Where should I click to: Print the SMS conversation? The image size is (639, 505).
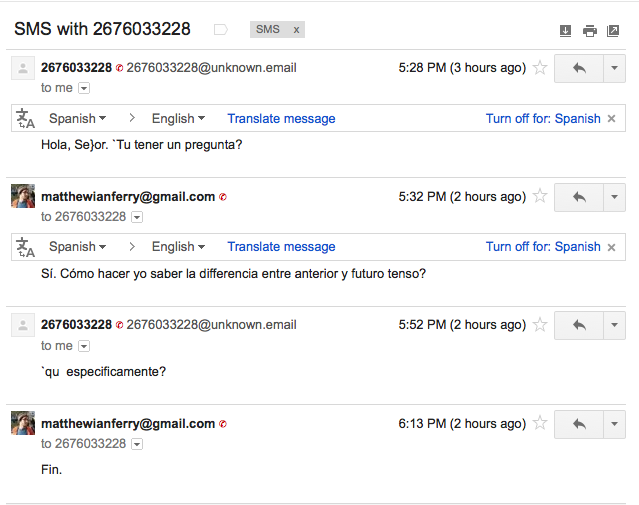[x=590, y=31]
